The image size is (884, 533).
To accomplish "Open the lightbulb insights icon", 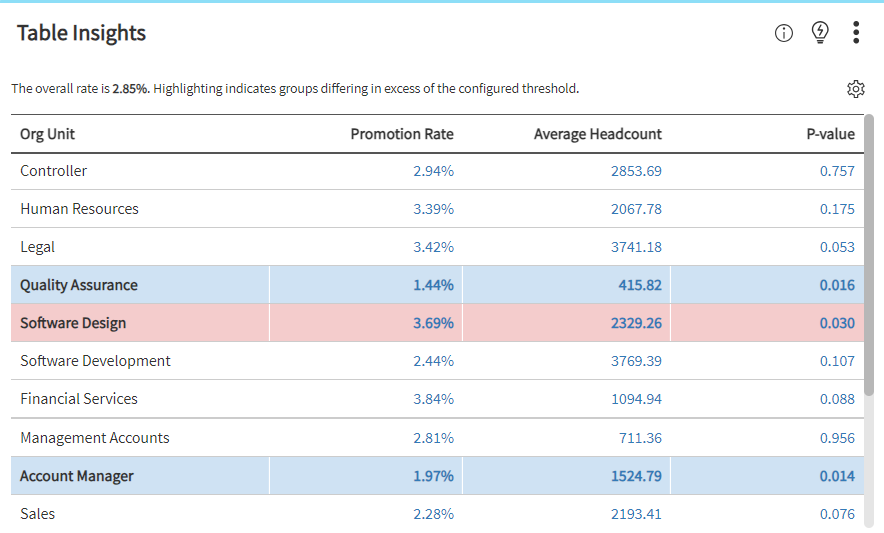I will [820, 33].
